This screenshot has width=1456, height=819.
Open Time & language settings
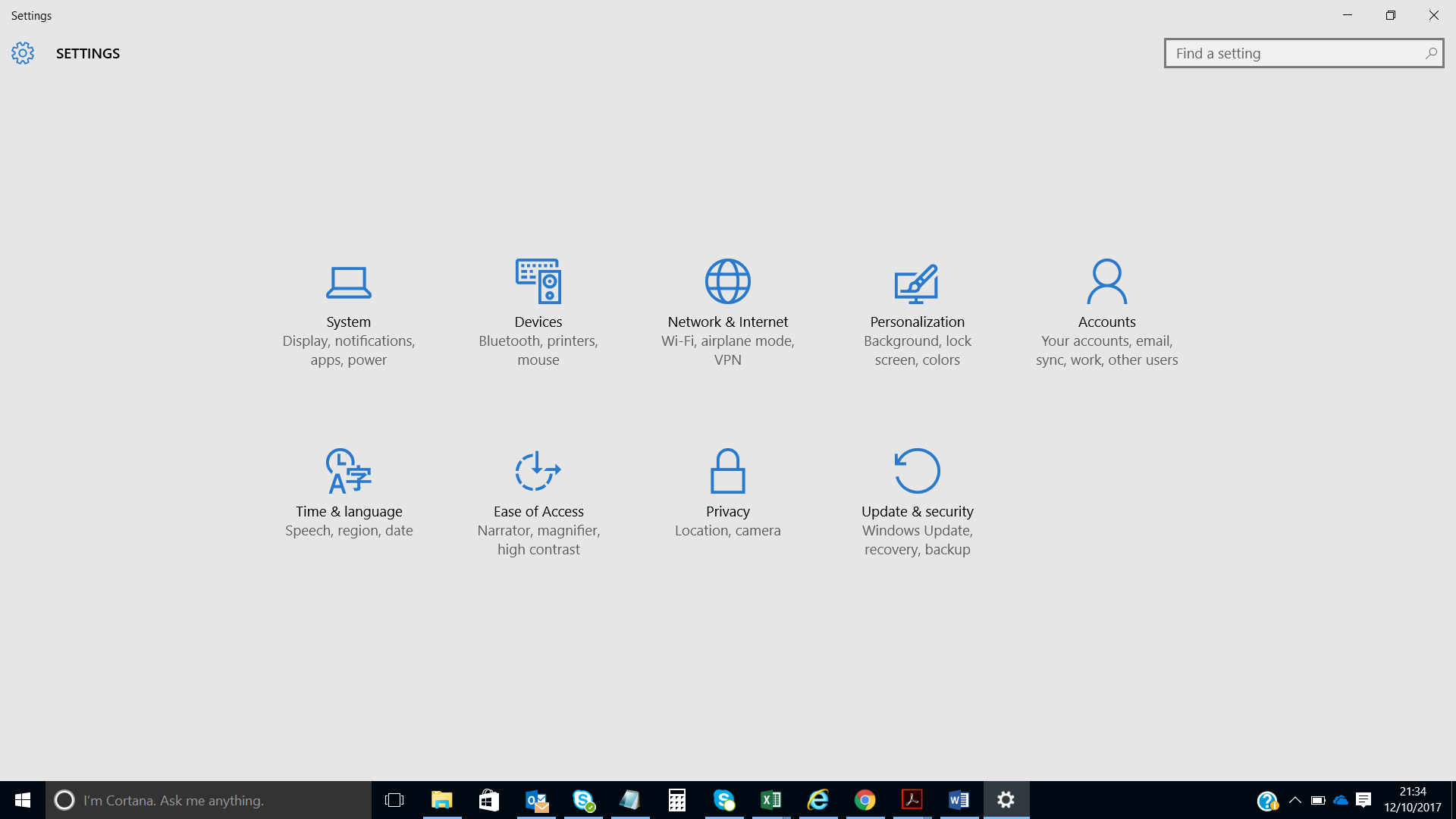tap(349, 494)
